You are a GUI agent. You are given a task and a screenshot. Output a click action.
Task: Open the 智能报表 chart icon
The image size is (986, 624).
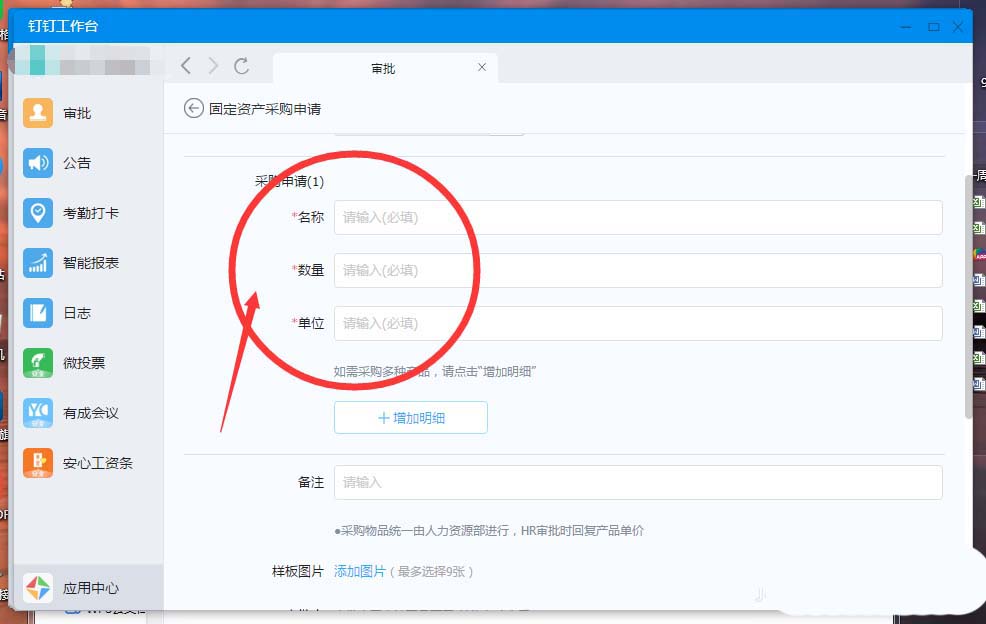[38, 263]
